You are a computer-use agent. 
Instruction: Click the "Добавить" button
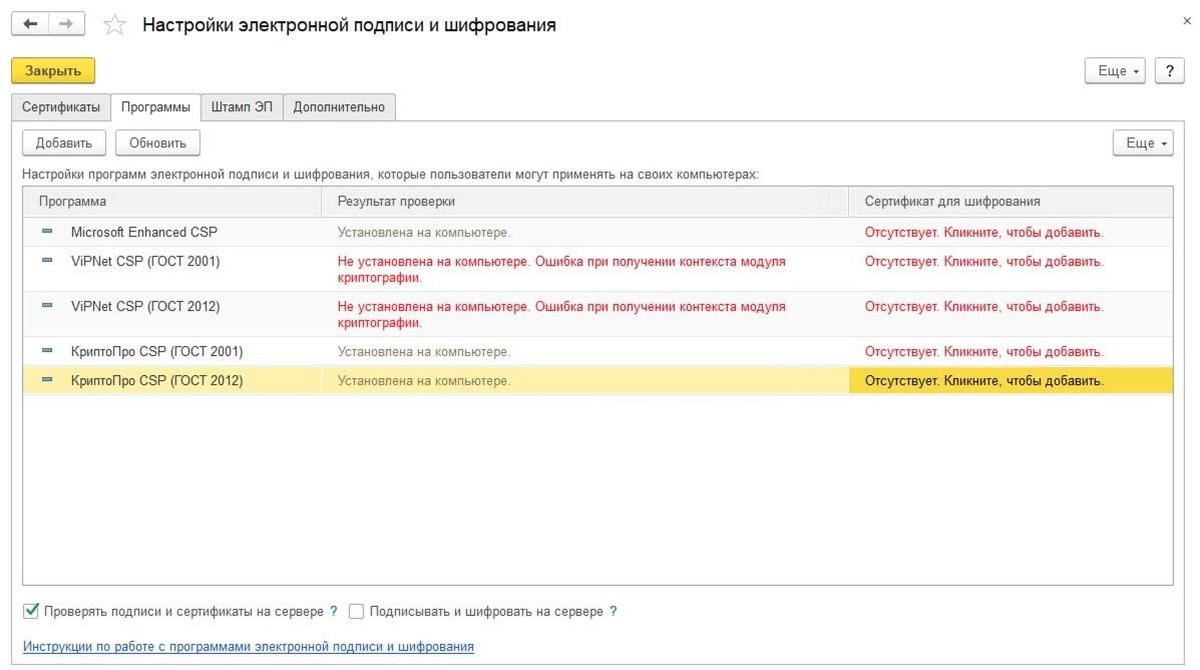click(64, 143)
